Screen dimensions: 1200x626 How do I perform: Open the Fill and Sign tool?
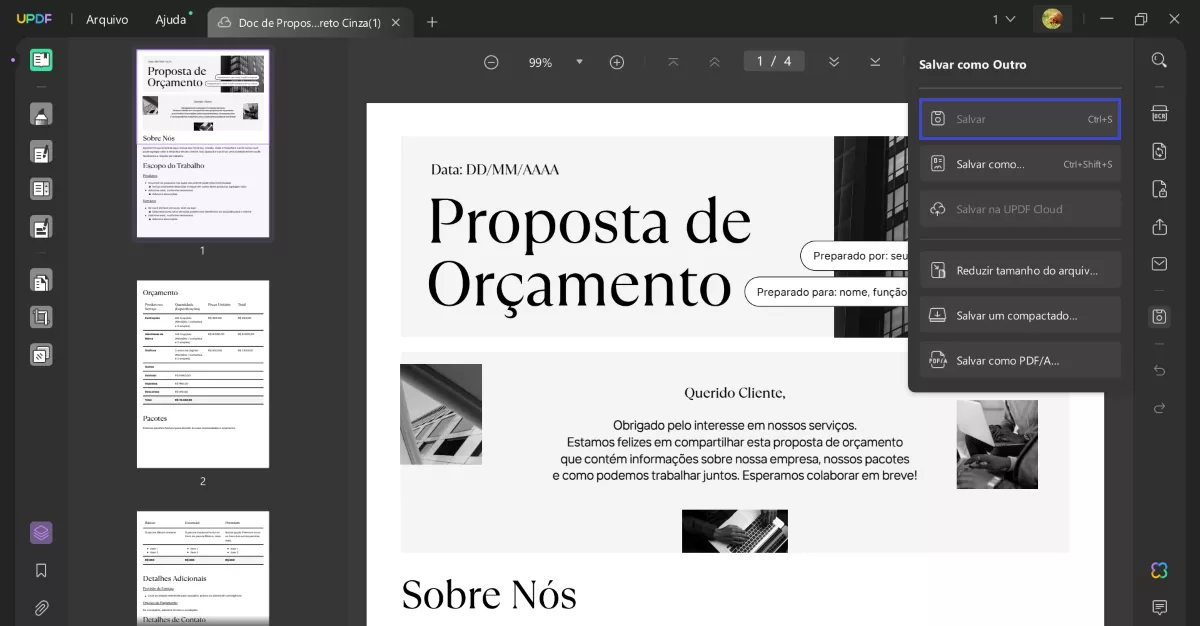coord(41,226)
